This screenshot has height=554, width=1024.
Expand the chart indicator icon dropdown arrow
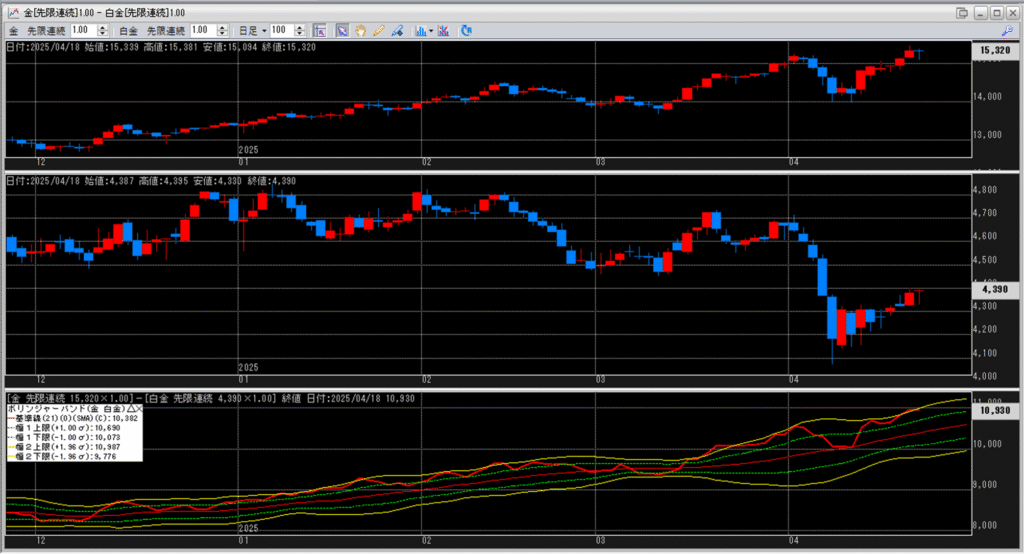click(x=431, y=31)
